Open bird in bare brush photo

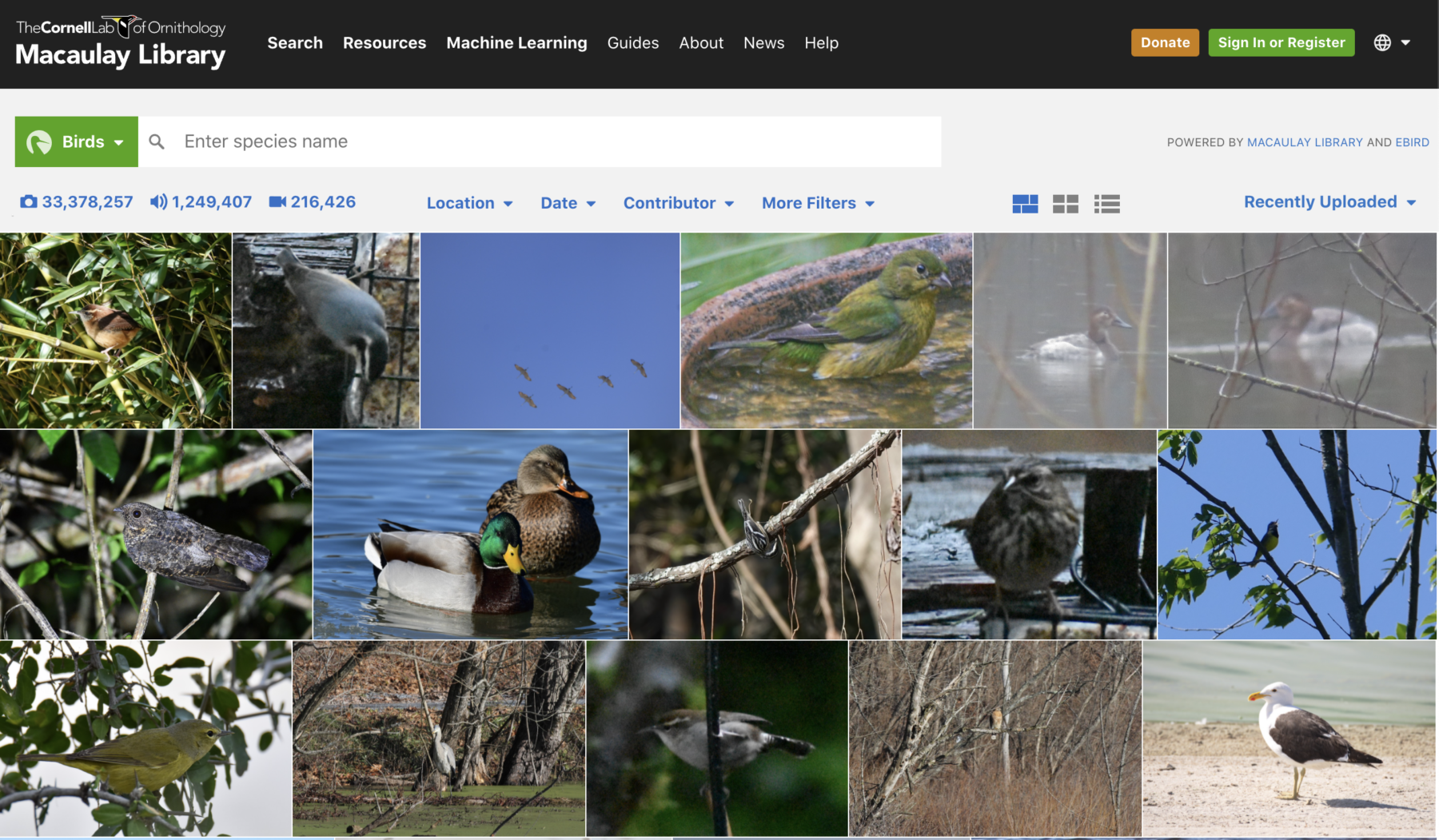995,738
